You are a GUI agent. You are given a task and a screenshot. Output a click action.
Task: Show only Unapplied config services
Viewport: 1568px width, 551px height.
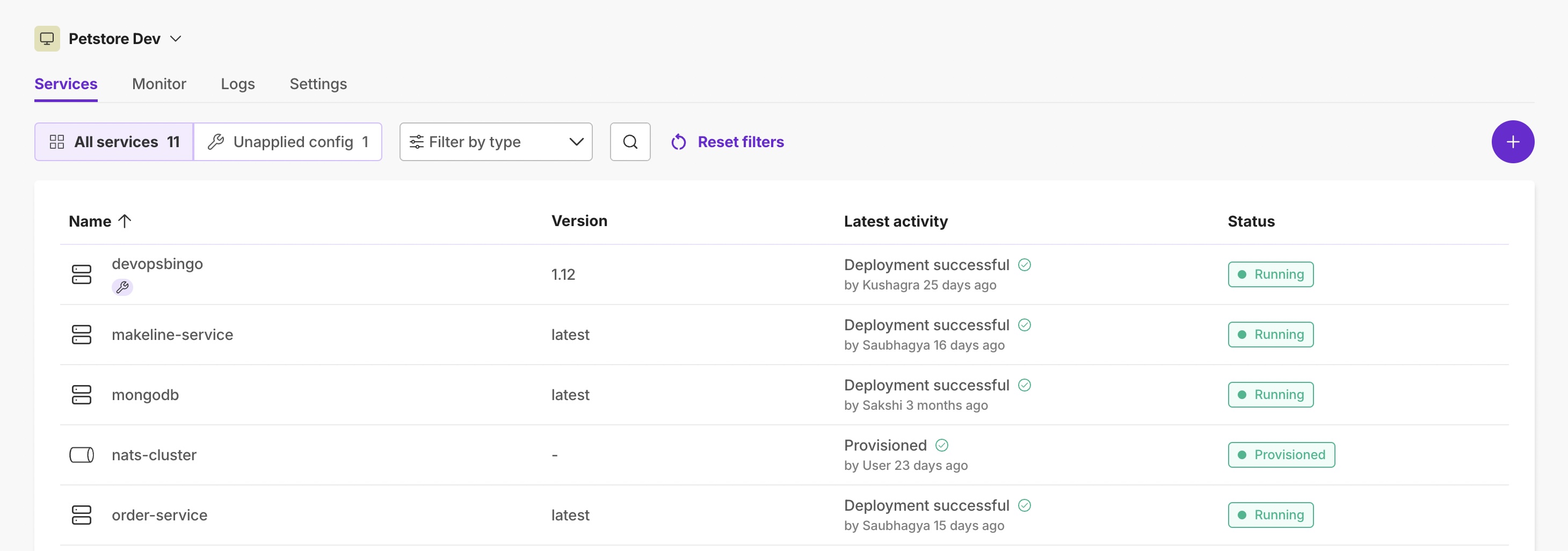pyautogui.click(x=288, y=142)
